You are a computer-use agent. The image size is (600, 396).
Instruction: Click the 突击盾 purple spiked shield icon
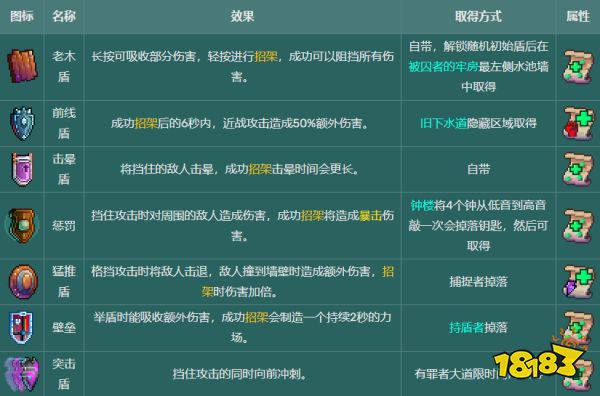[22, 374]
